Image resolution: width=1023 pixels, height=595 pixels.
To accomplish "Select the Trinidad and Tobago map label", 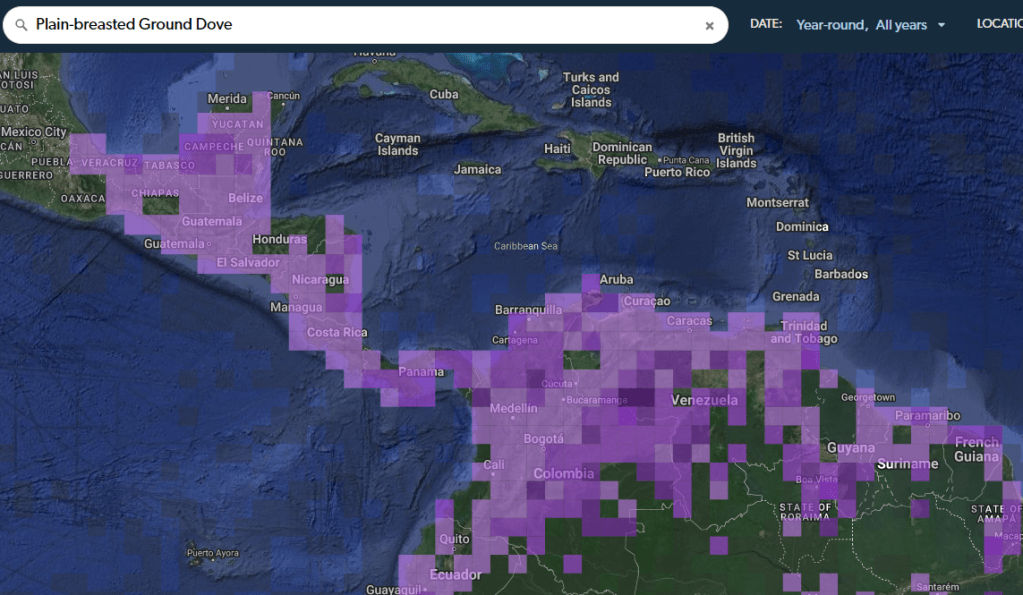I will 804,332.
